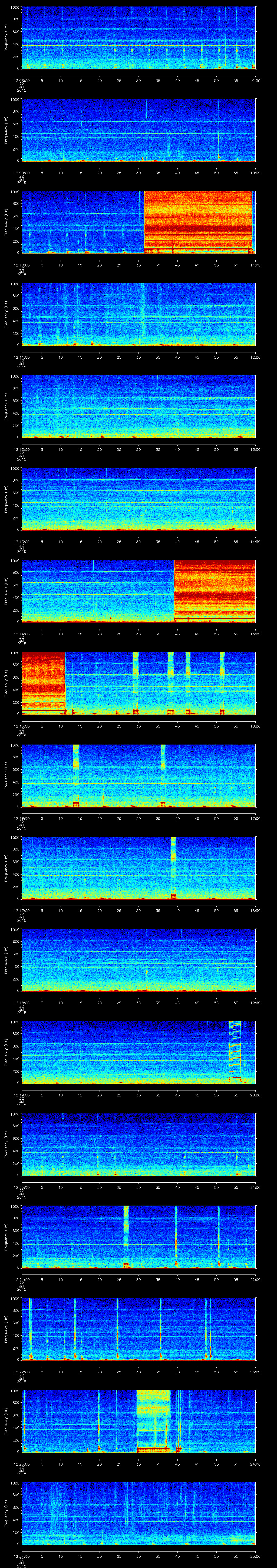Click the 12:18:00 start time label
The image size is (277, 1568).
(21, 1003)
